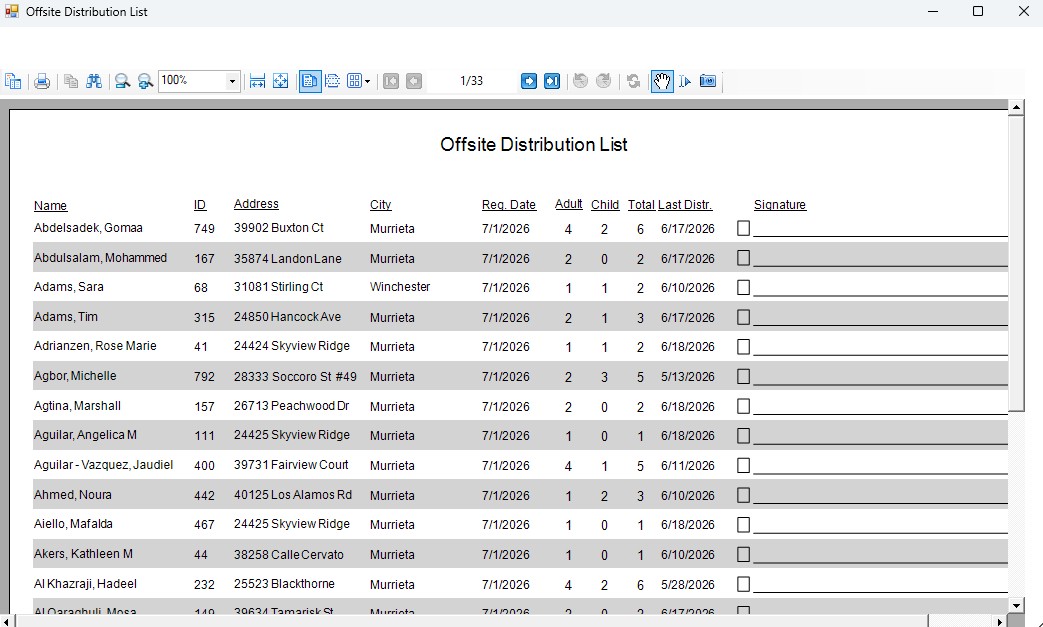Click the vertical scrollbar down arrow
The image size is (1043, 627).
[x=1016, y=606]
